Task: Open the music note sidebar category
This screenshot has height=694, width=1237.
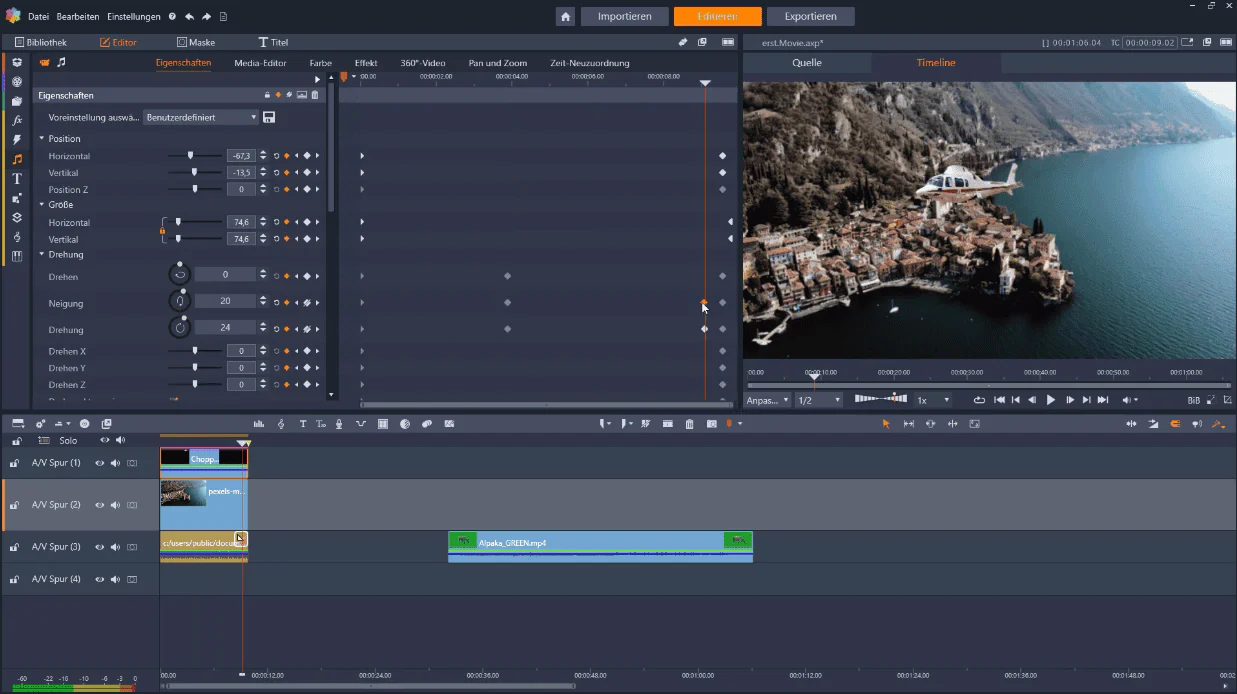Action: (x=17, y=159)
